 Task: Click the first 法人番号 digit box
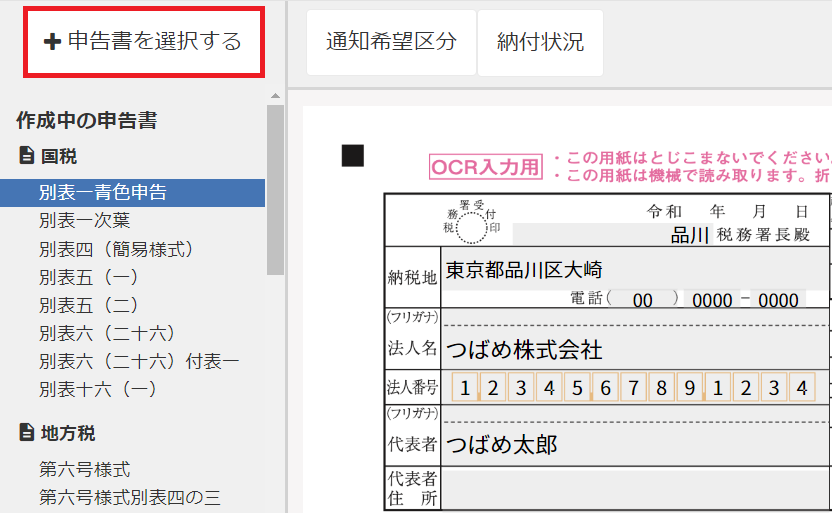pyautogui.click(x=465, y=387)
